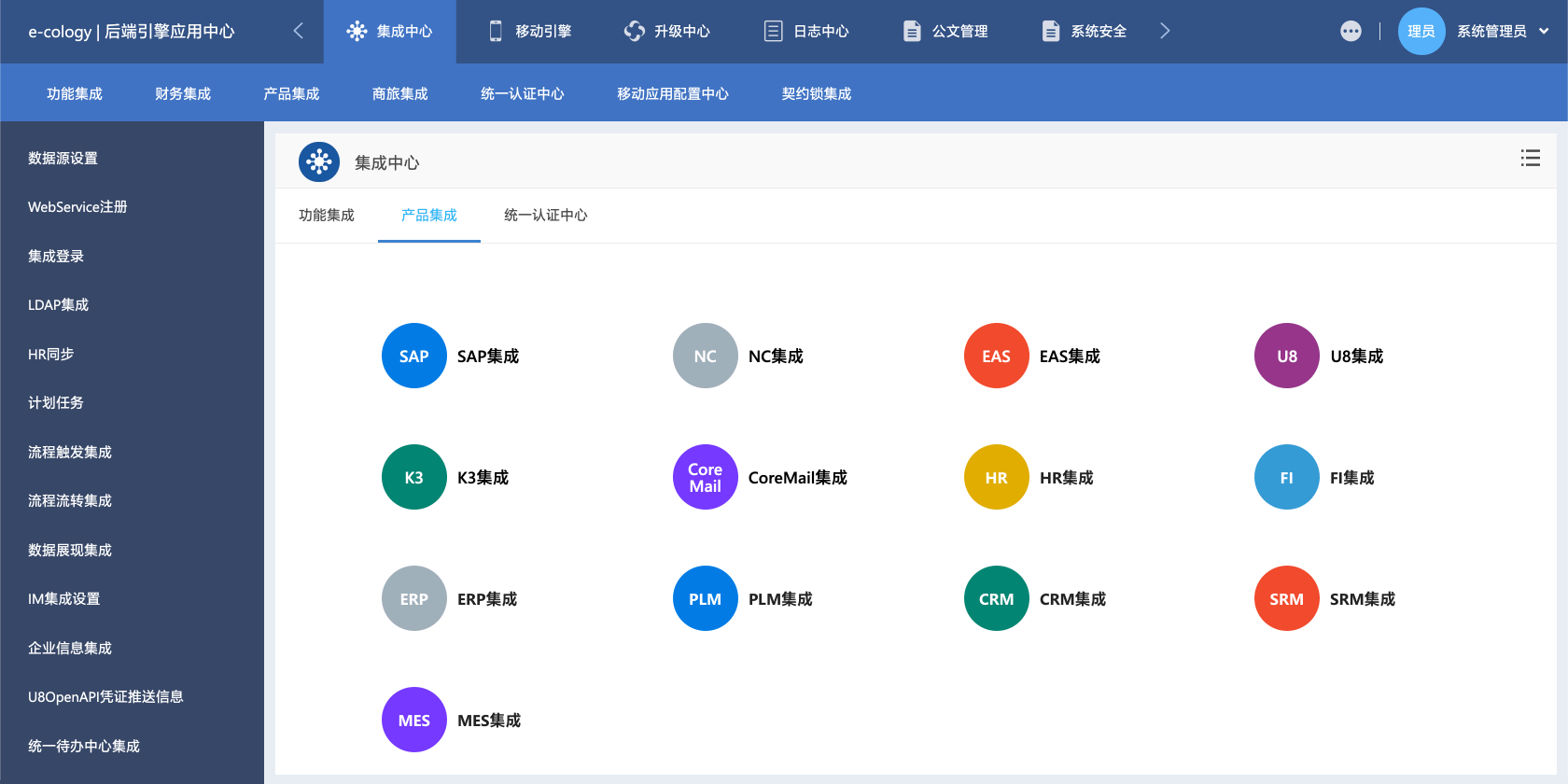Viewport: 1568px width, 784px height.
Task: Click the 系统安全 document icon
Action: (1051, 31)
